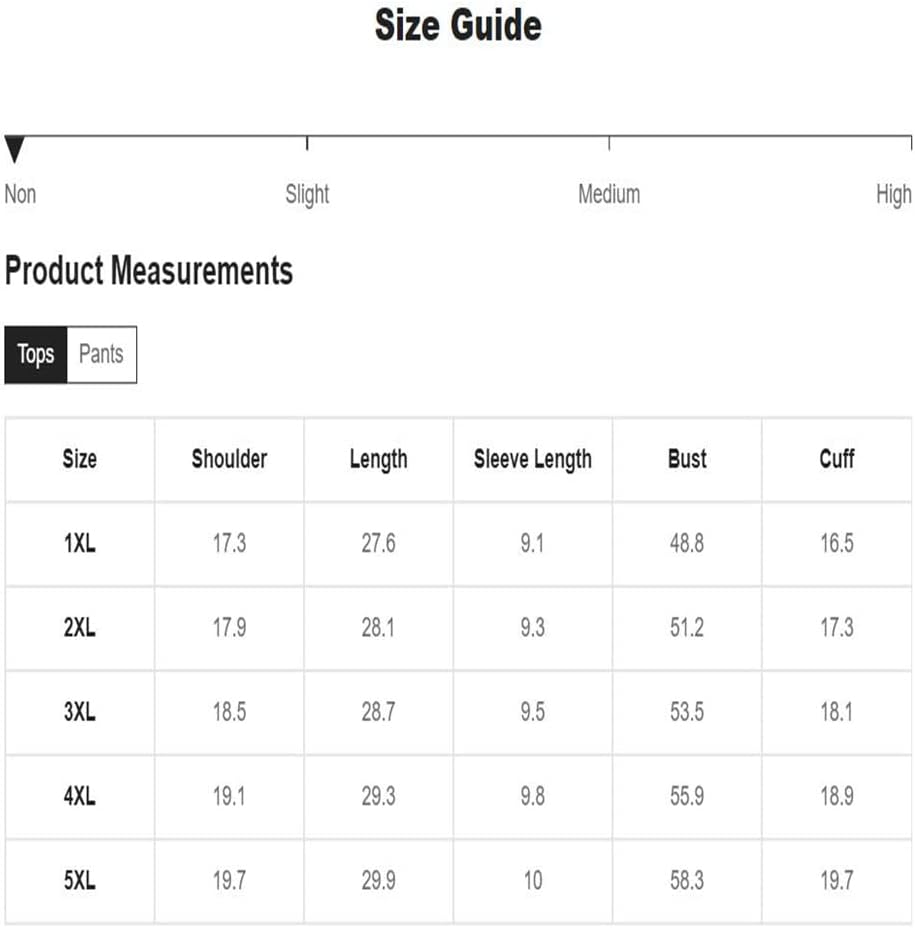The height and width of the screenshot is (928, 915).
Task: Select the 4XL size row
Action: tap(458, 797)
